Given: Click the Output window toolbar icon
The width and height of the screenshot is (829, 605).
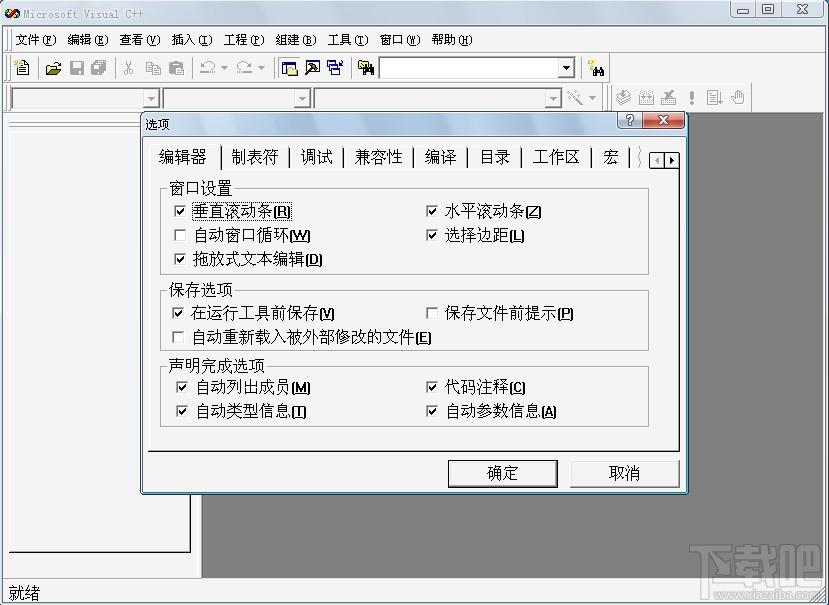Looking at the screenshot, I should pyautogui.click(x=312, y=68).
